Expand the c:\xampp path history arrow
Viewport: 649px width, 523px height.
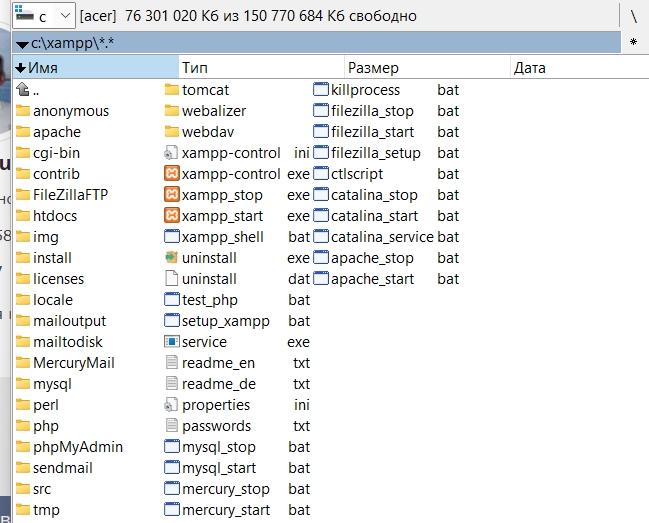22,44
